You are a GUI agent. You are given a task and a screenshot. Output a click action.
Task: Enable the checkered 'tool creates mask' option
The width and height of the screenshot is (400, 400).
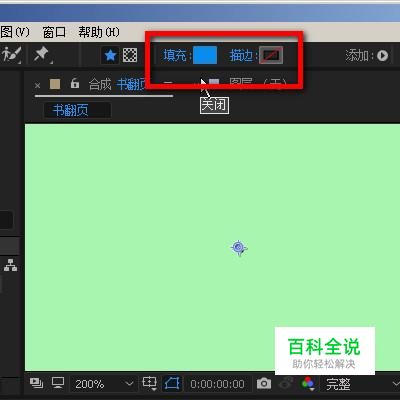(130, 55)
